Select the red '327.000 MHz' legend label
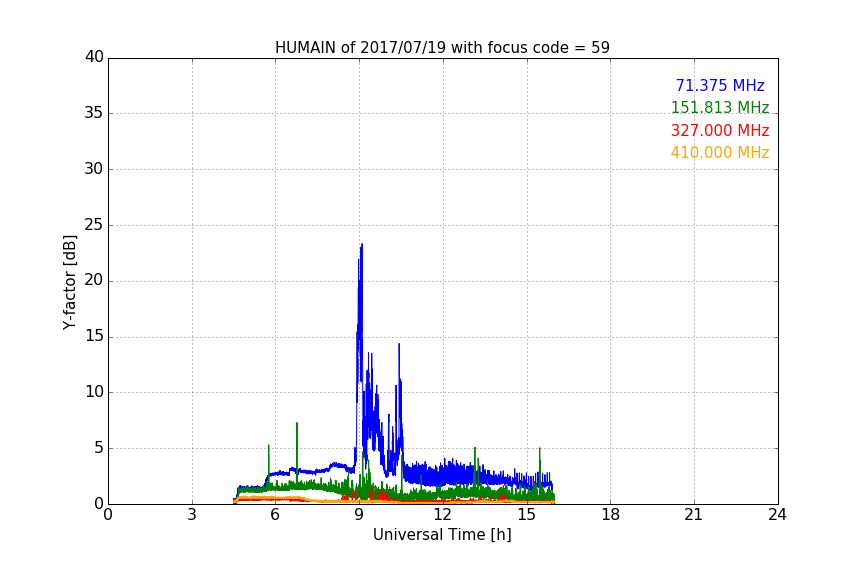 click(720, 131)
